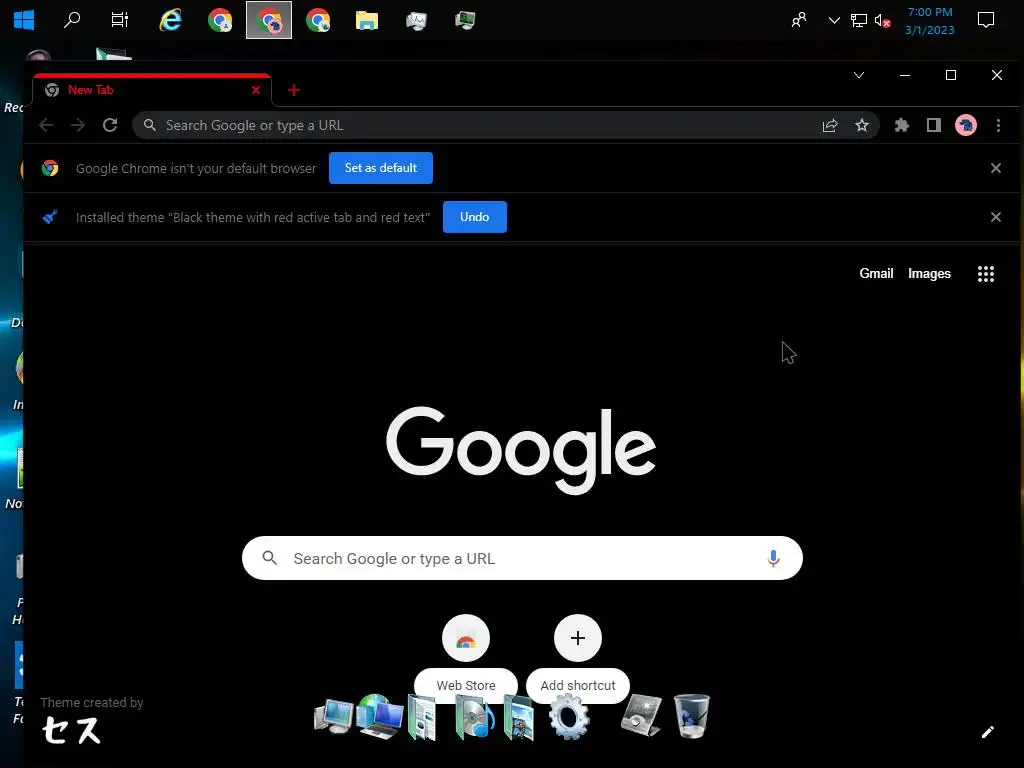Click the Windows Start button

tap(24, 20)
